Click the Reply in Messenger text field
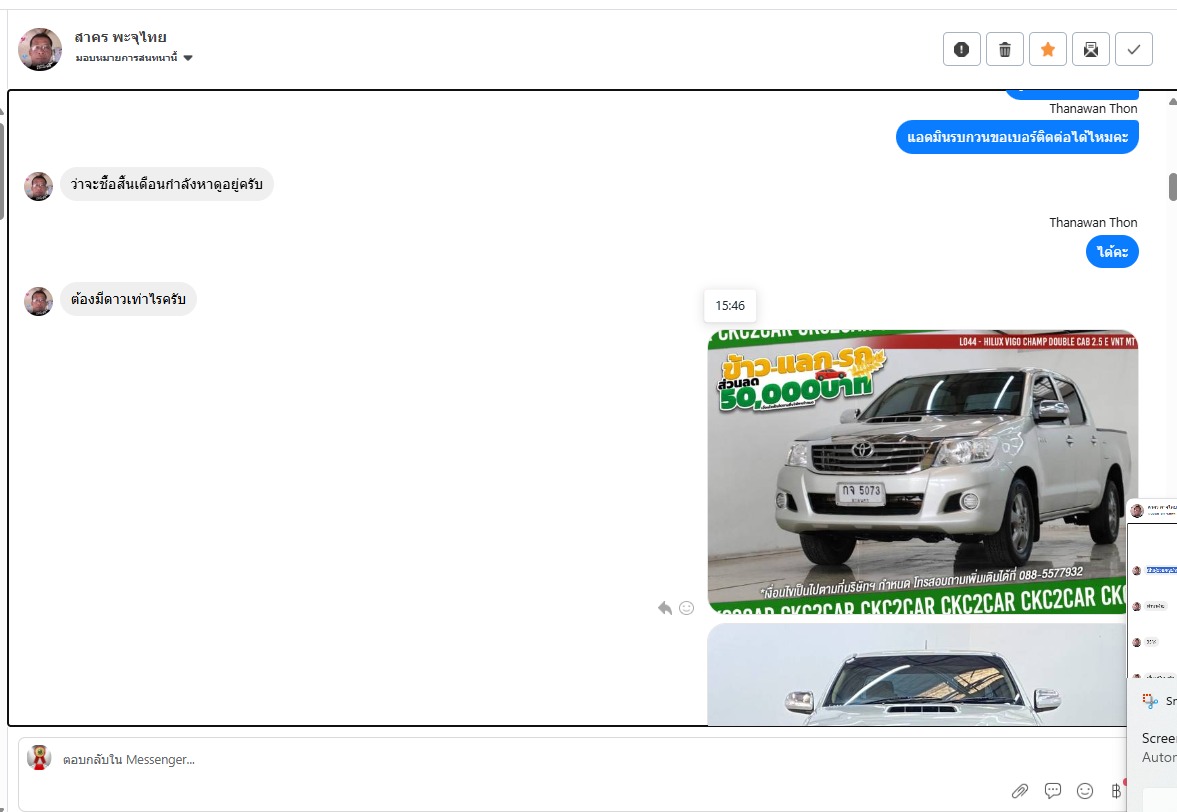Viewport: 1177px width, 812px height. [500, 760]
